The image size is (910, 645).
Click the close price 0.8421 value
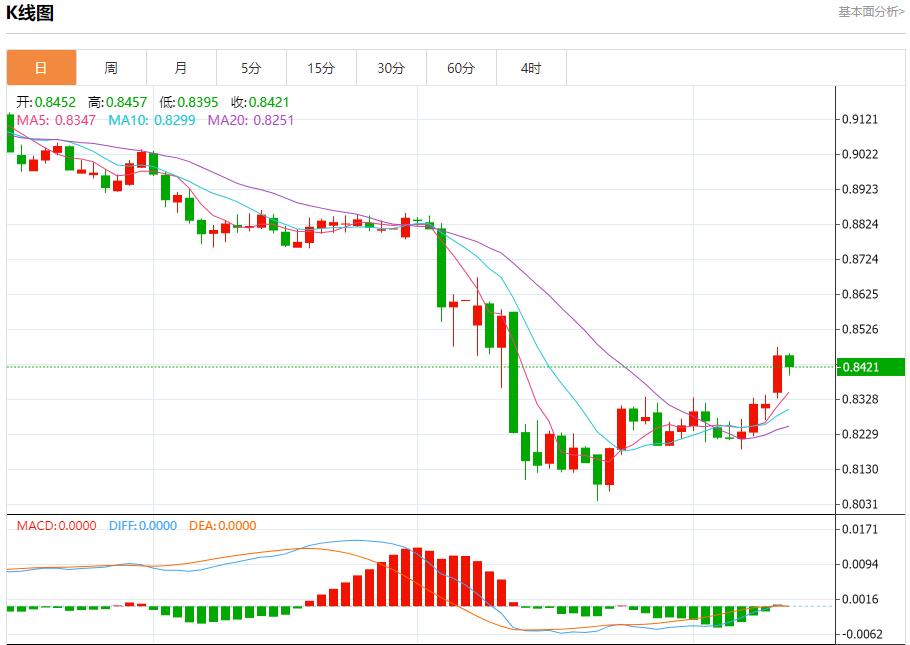click(269, 102)
